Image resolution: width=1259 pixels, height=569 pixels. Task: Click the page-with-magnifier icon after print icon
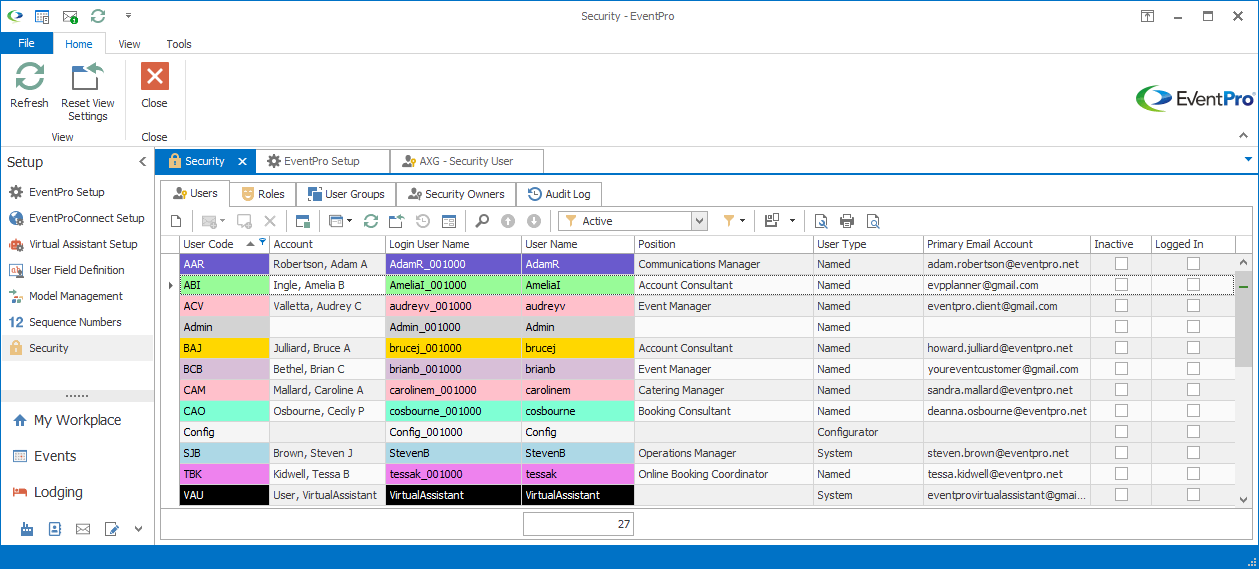(x=873, y=221)
